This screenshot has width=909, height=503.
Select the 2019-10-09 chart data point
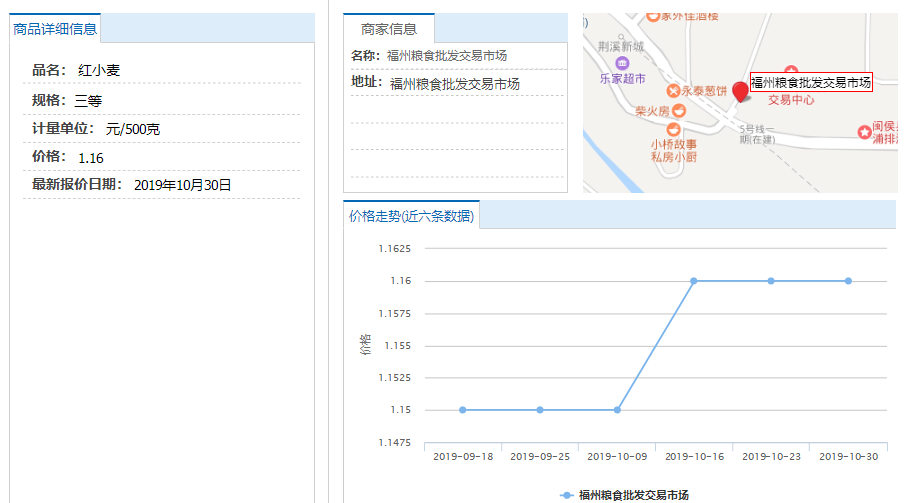tap(617, 410)
